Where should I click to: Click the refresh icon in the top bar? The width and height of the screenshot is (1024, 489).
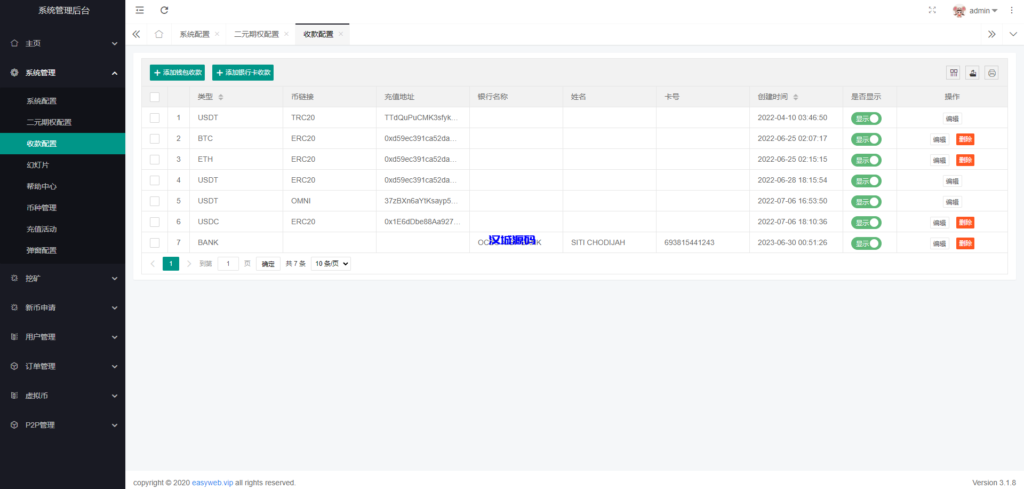tap(164, 10)
